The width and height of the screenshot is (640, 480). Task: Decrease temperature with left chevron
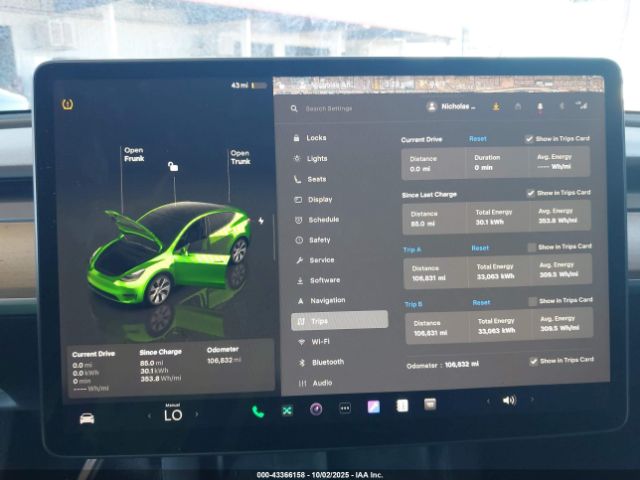tap(149, 416)
